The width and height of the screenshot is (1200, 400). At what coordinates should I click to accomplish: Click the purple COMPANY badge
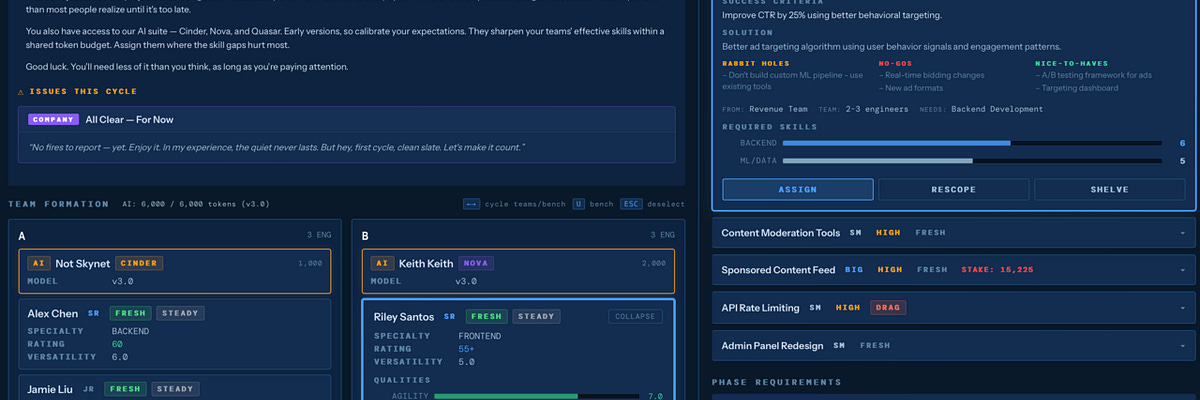[55, 119]
